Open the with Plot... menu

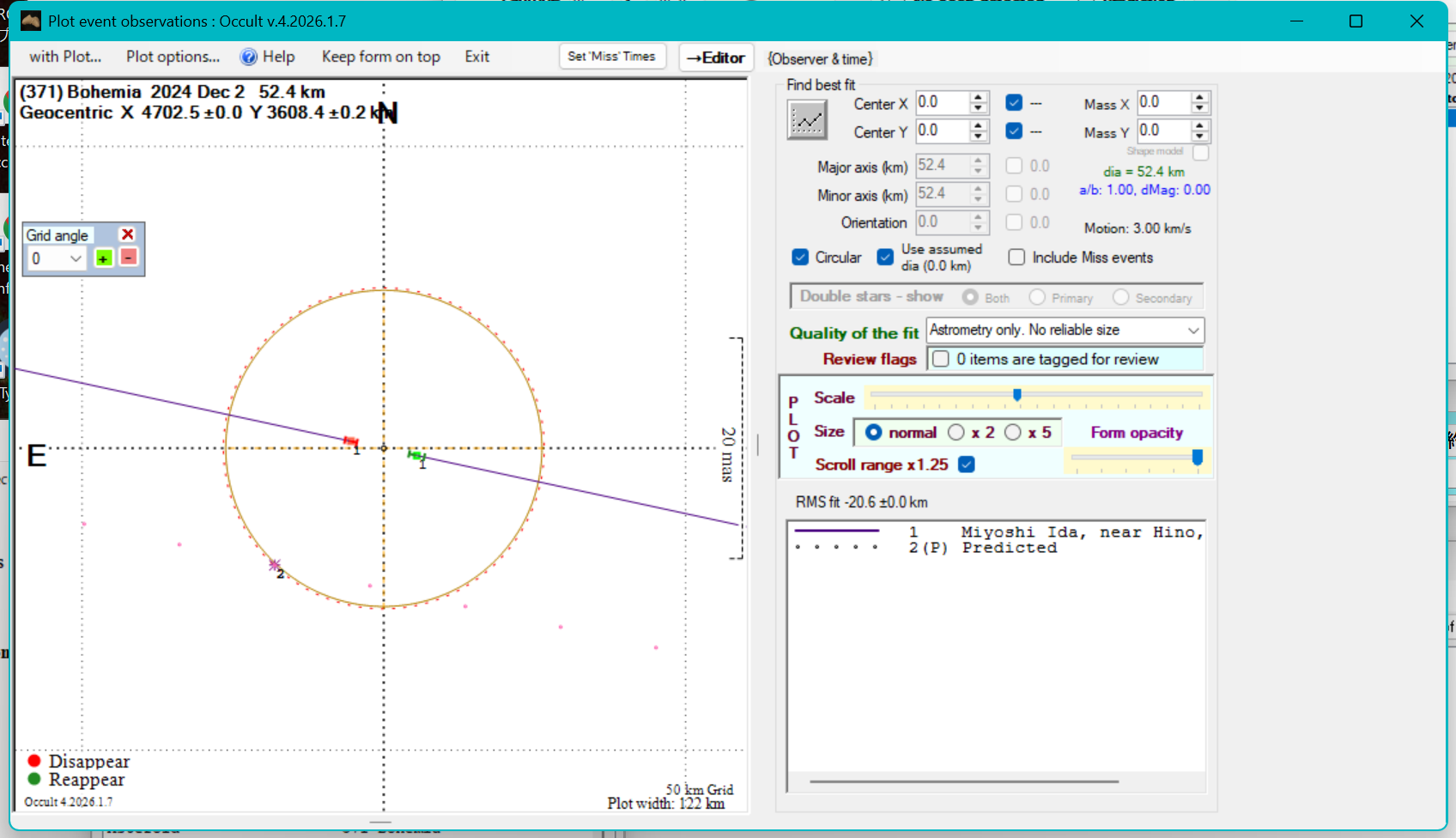point(65,57)
